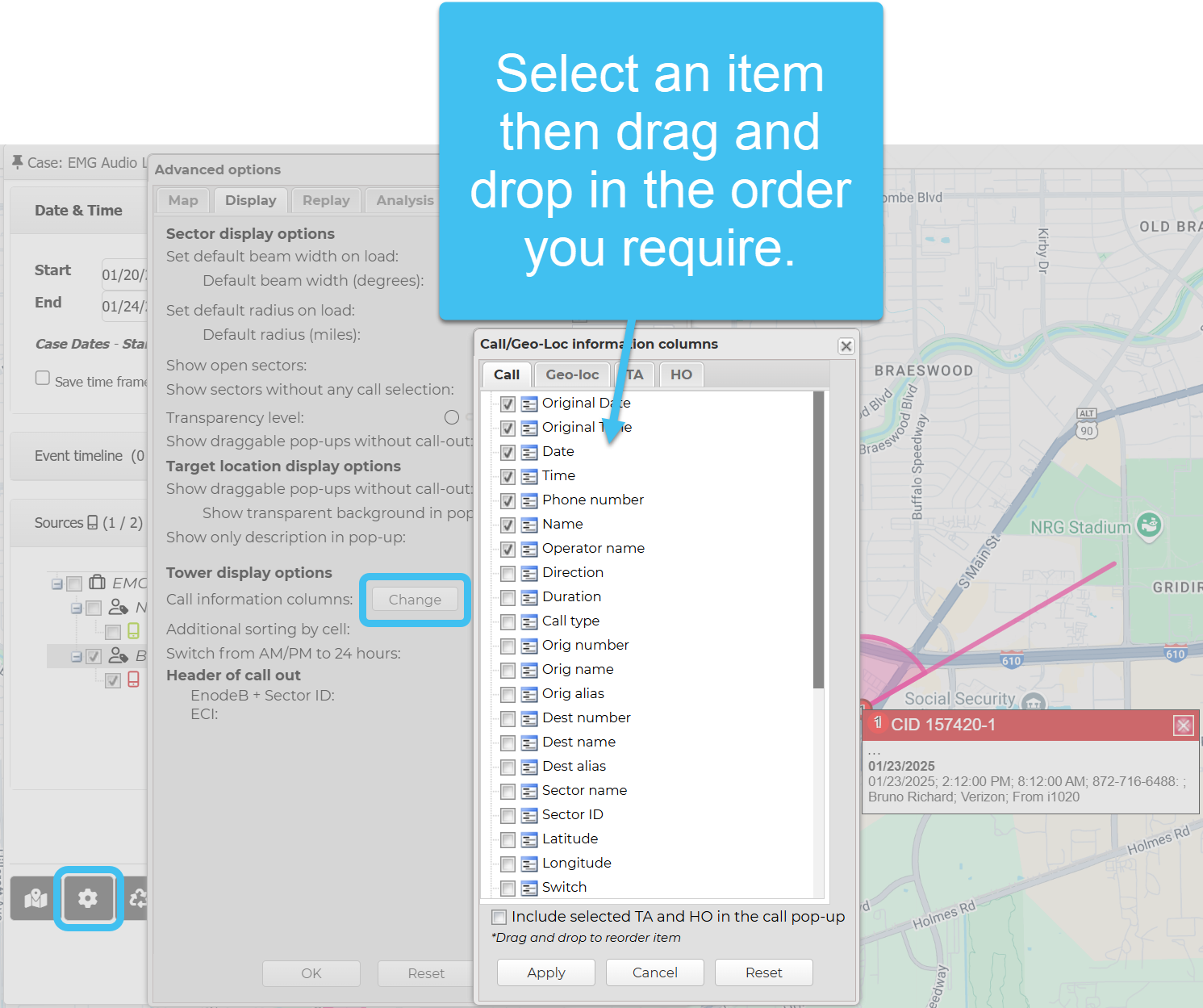Open advanced options gear icon
Viewport: 1203px width, 1008px height.
click(88, 898)
